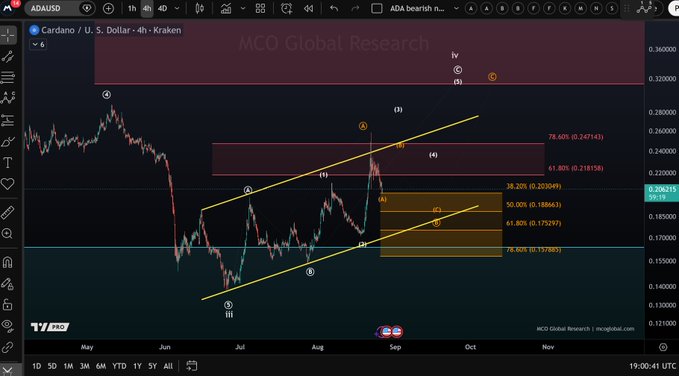Screen dimensions: 679x376
Task: Set the date range to 1D
Action: [x=37, y=366]
